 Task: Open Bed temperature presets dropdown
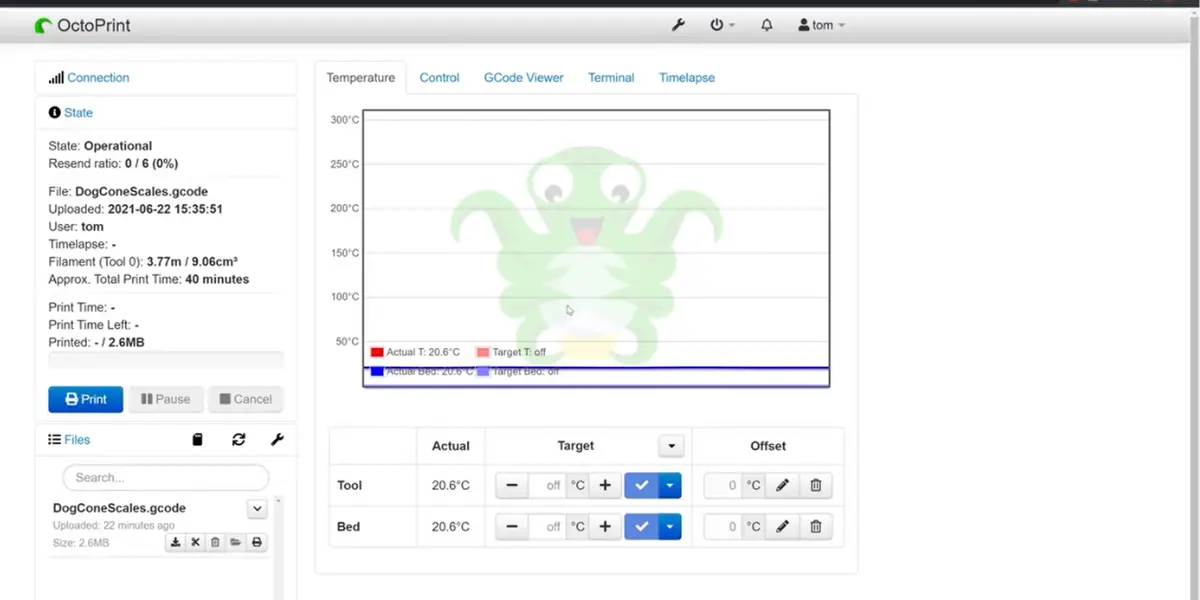(x=670, y=527)
